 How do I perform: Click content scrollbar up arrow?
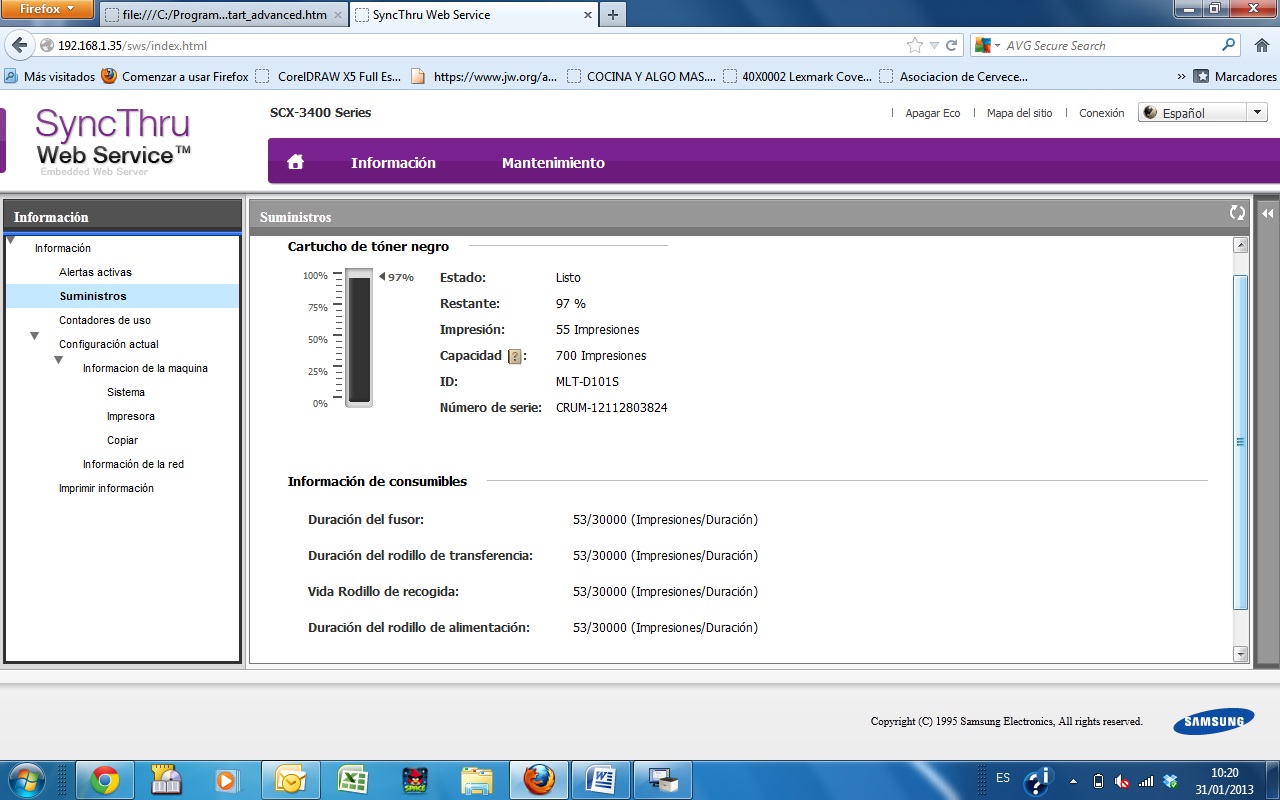[x=1241, y=245]
